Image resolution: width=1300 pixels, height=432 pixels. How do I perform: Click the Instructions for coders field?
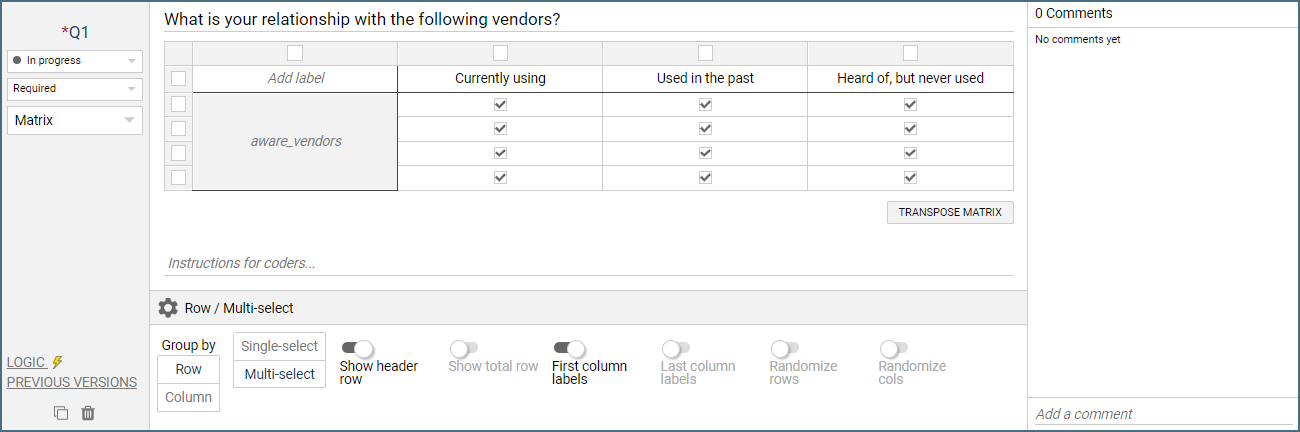tap(588, 263)
